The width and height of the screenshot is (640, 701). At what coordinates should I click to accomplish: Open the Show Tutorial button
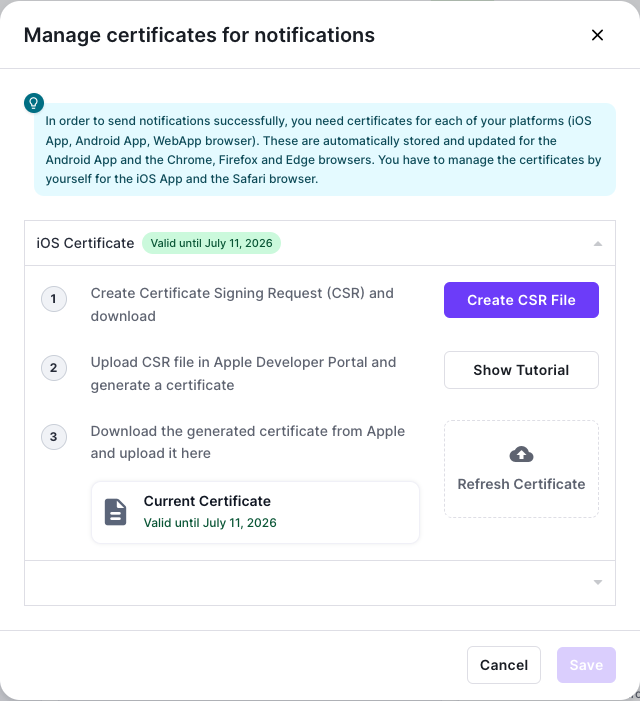coord(521,370)
